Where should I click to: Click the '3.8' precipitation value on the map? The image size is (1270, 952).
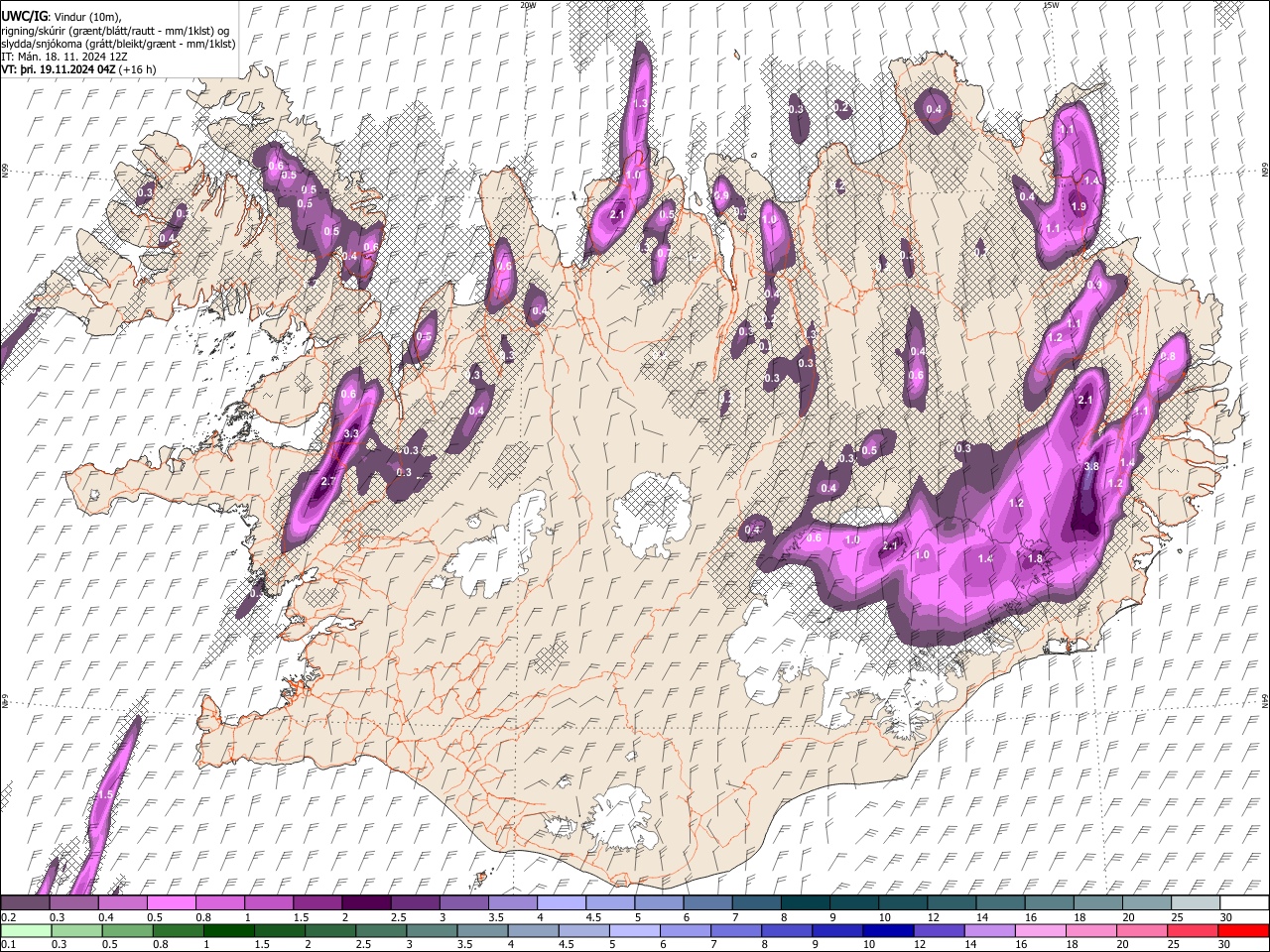1091,466
